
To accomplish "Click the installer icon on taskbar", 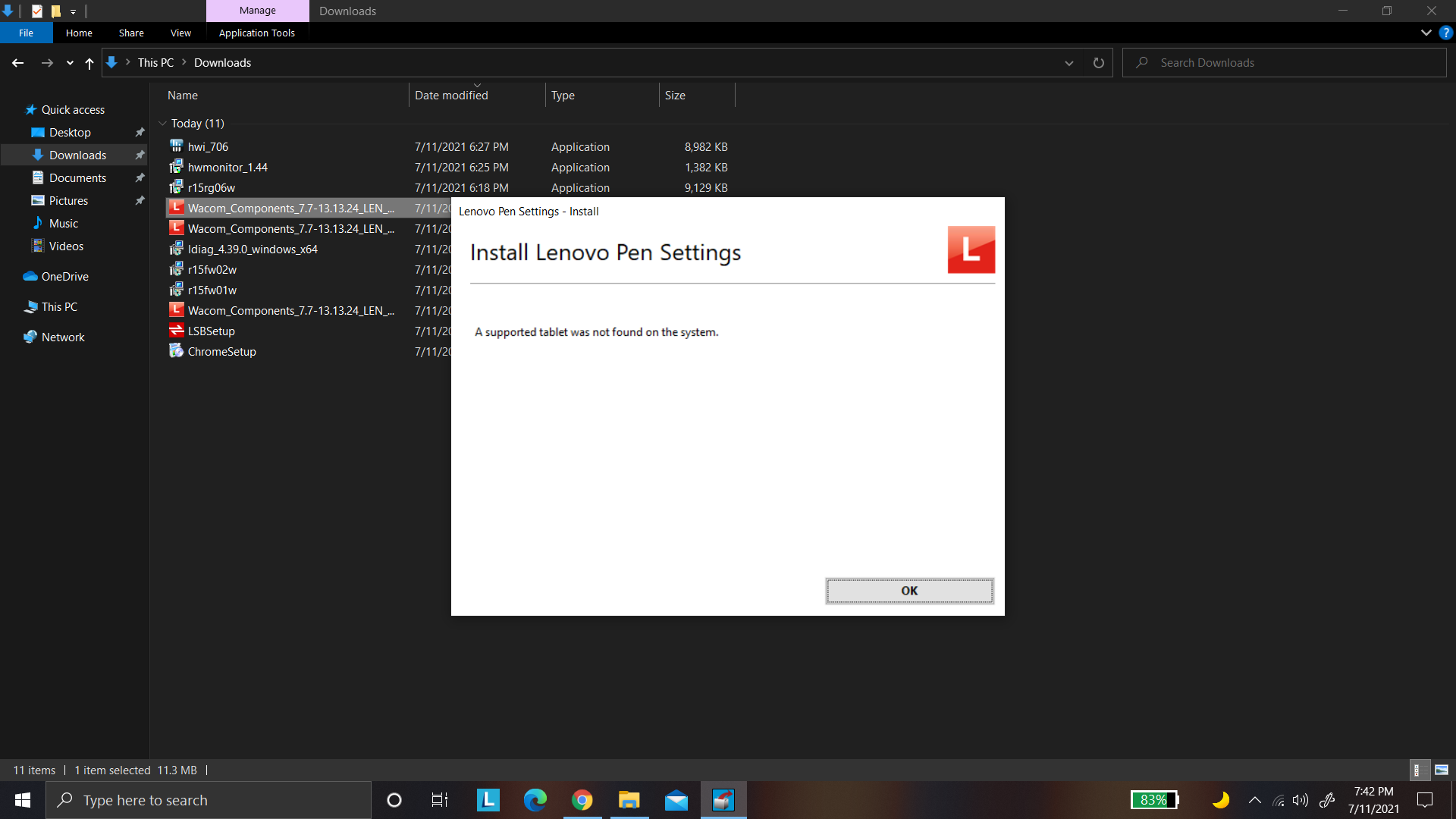I will pyautogui.click(x=723, y=800).
